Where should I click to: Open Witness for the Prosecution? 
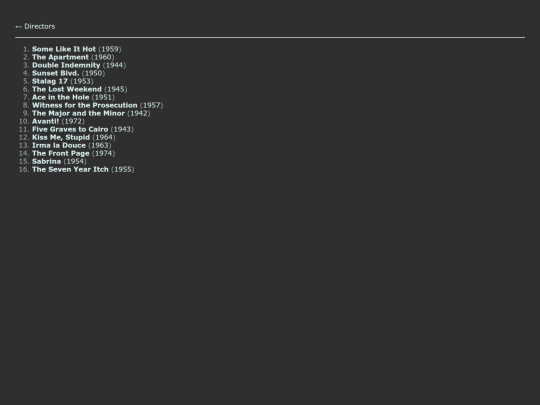(x=85, y=105)
